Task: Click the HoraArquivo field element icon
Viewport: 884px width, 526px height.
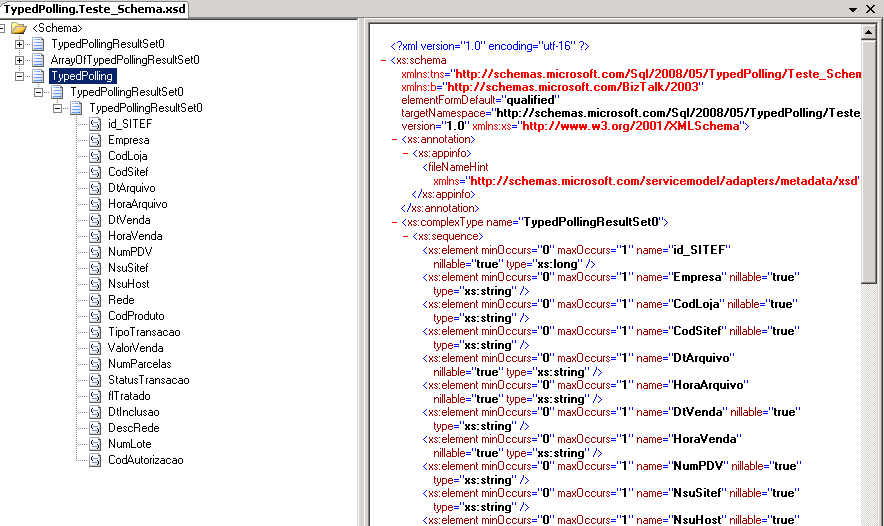Action: (x=95, y=204)
